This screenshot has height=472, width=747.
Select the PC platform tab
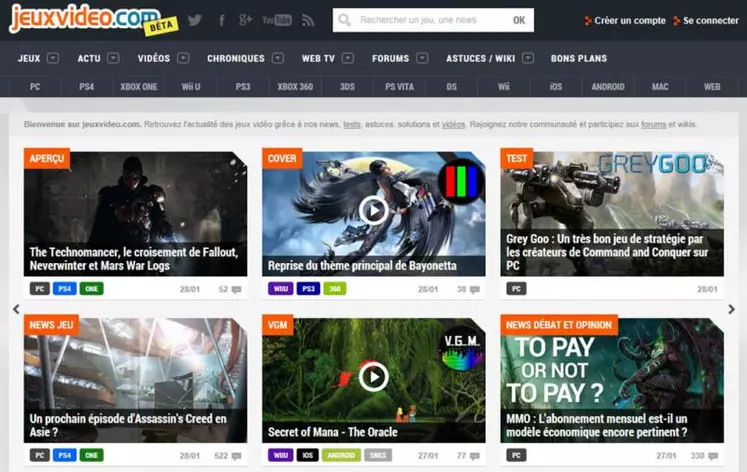click(x=35, y=87)
